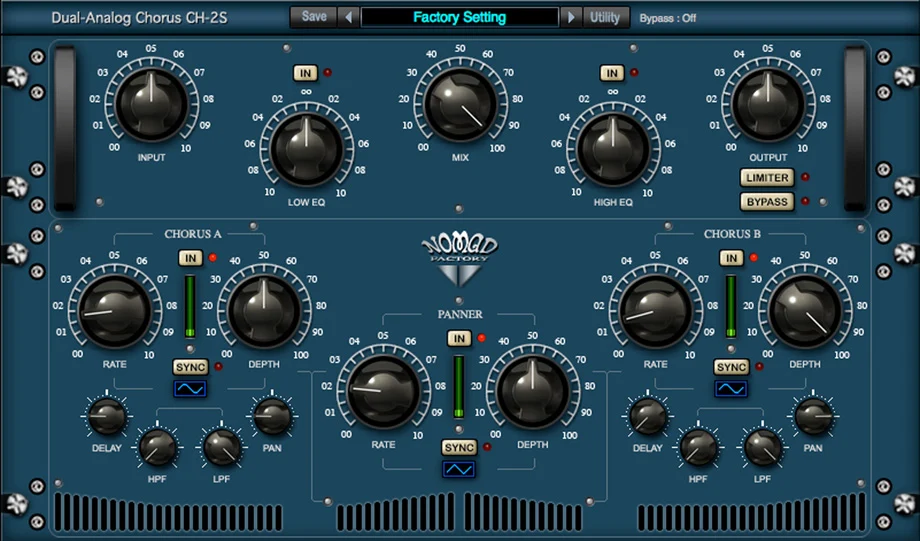The width and height of the screenshot is (920, 541).
Task: Click the LIMITER red LED indicator
Action: (x=805, y=177)
